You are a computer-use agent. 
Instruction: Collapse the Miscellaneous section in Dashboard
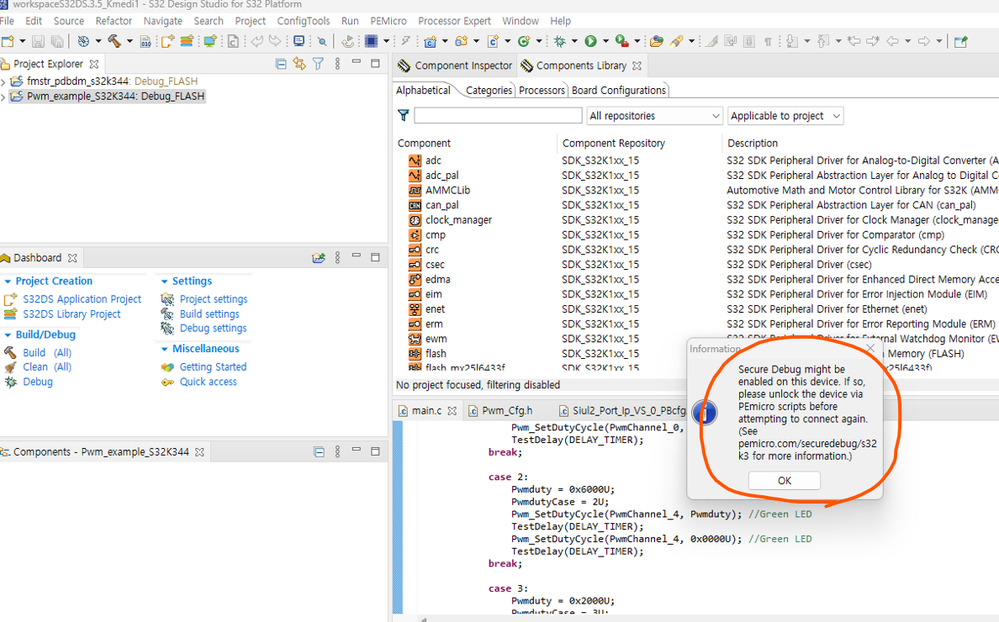pyautogui.click(x=164, y=349)
